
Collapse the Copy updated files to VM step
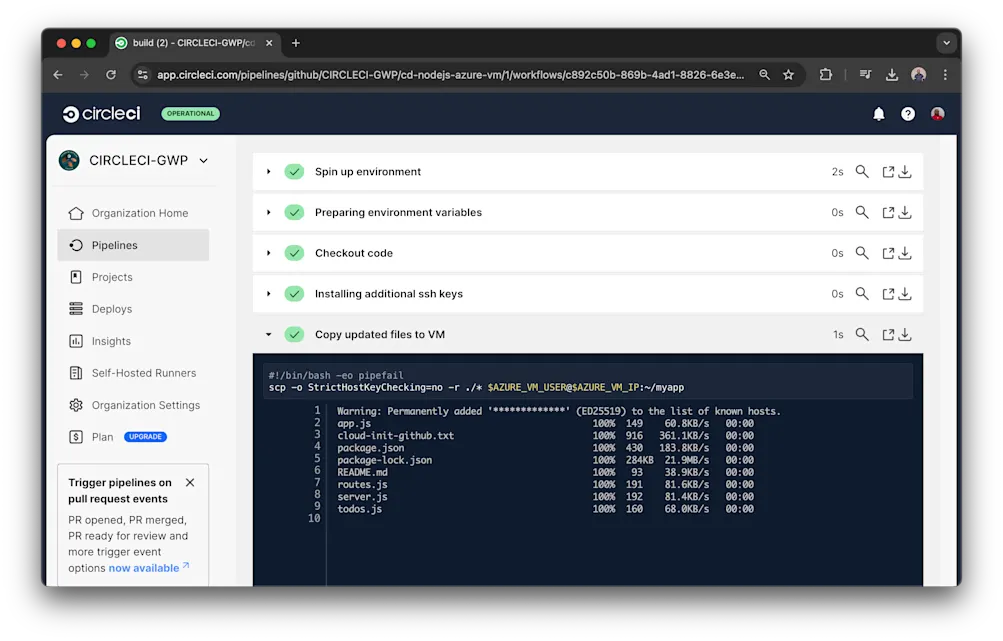[267, 334]
